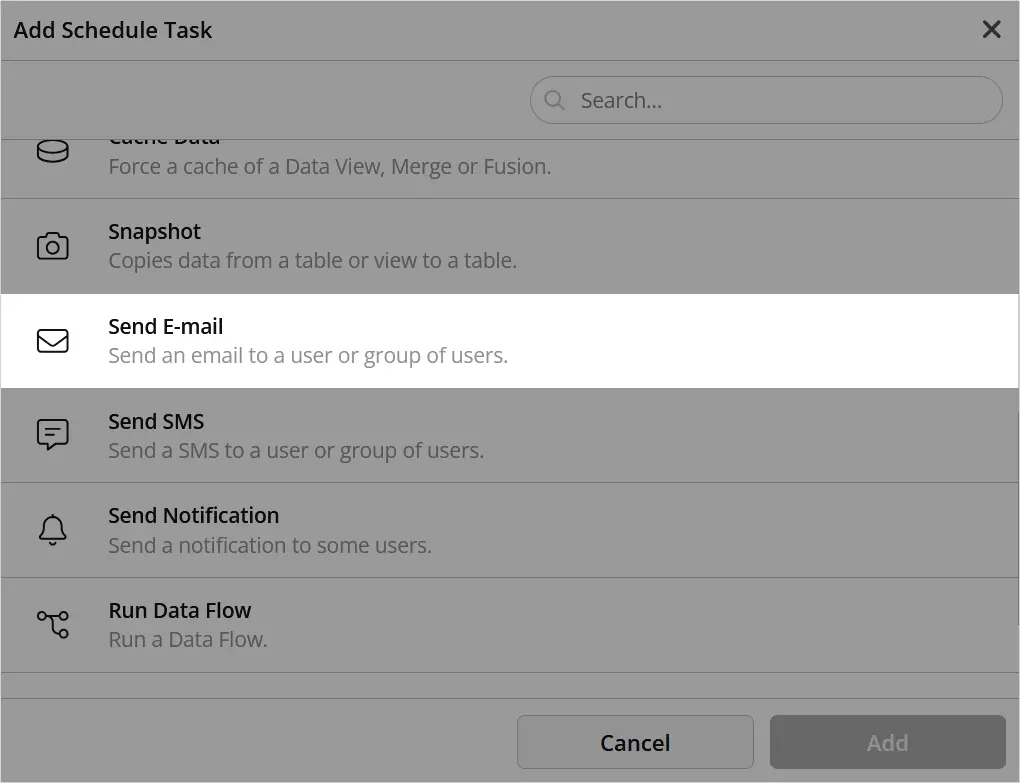
Task: Click the magnifier icon in the search box
Action: click(x=554, y=100)
